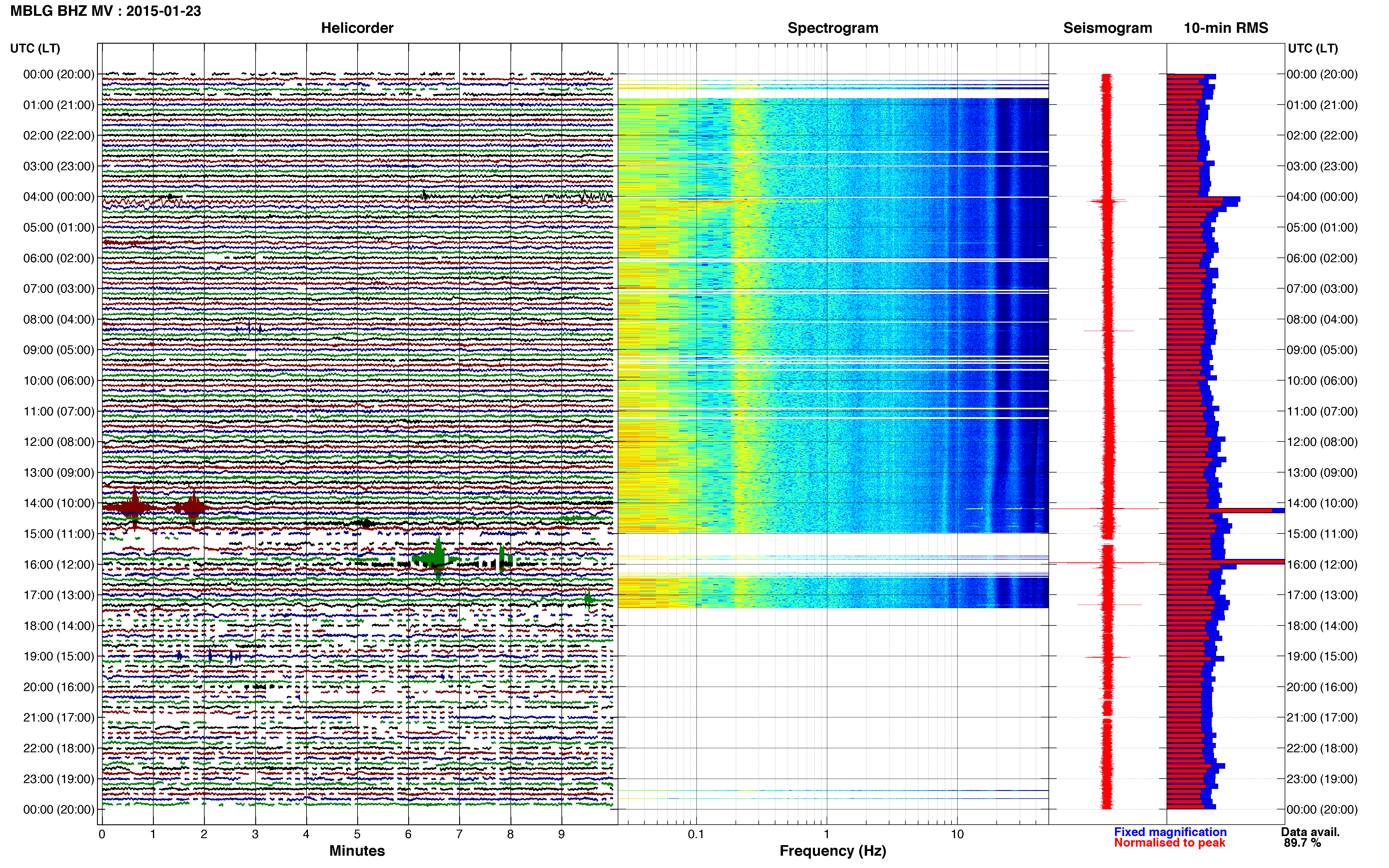Select minute tick label "5" on helicorder axis
The image size is (1389, 868).
tap(357, 835)
